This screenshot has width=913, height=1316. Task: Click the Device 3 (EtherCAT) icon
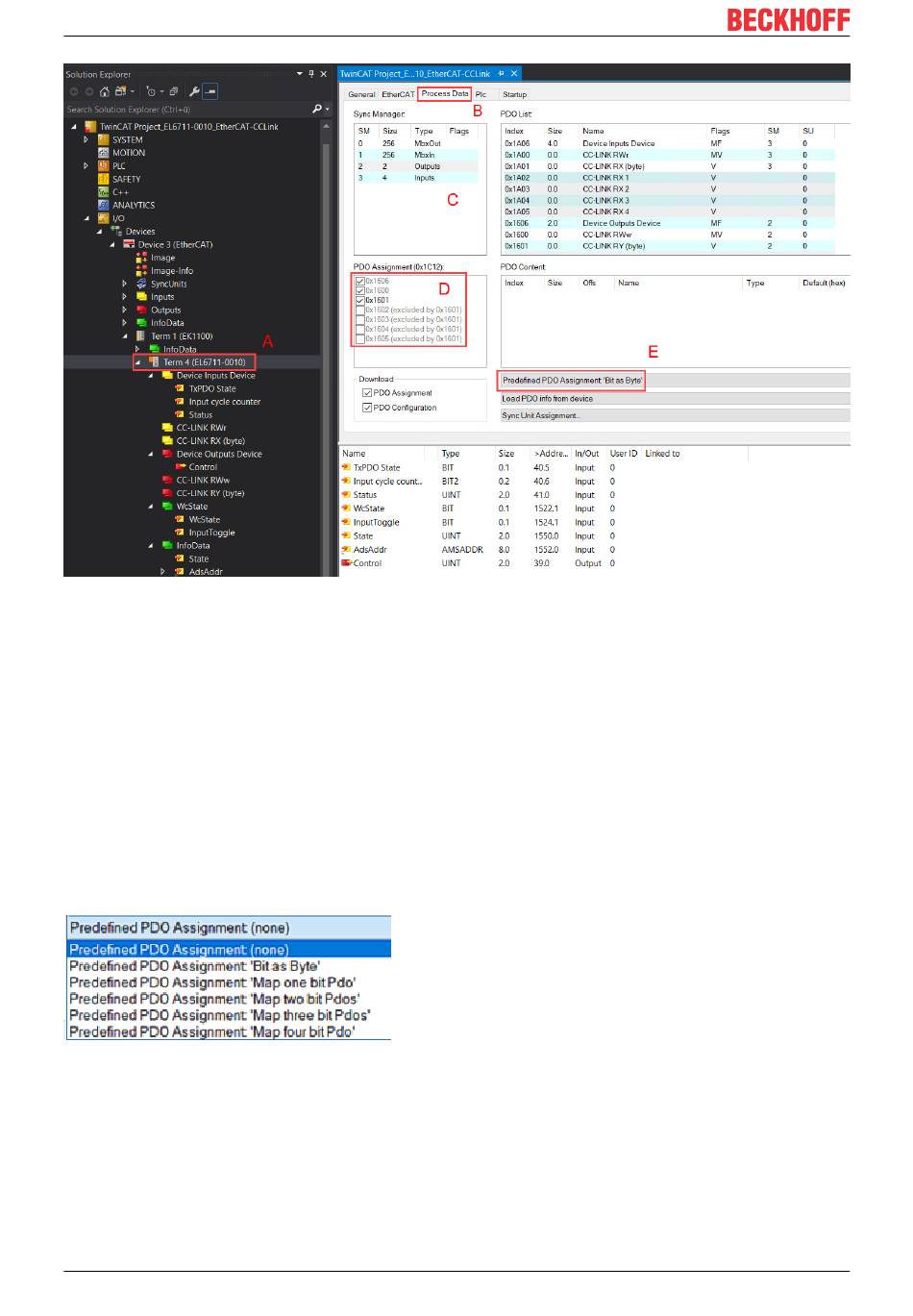click(x=129, y=244)
